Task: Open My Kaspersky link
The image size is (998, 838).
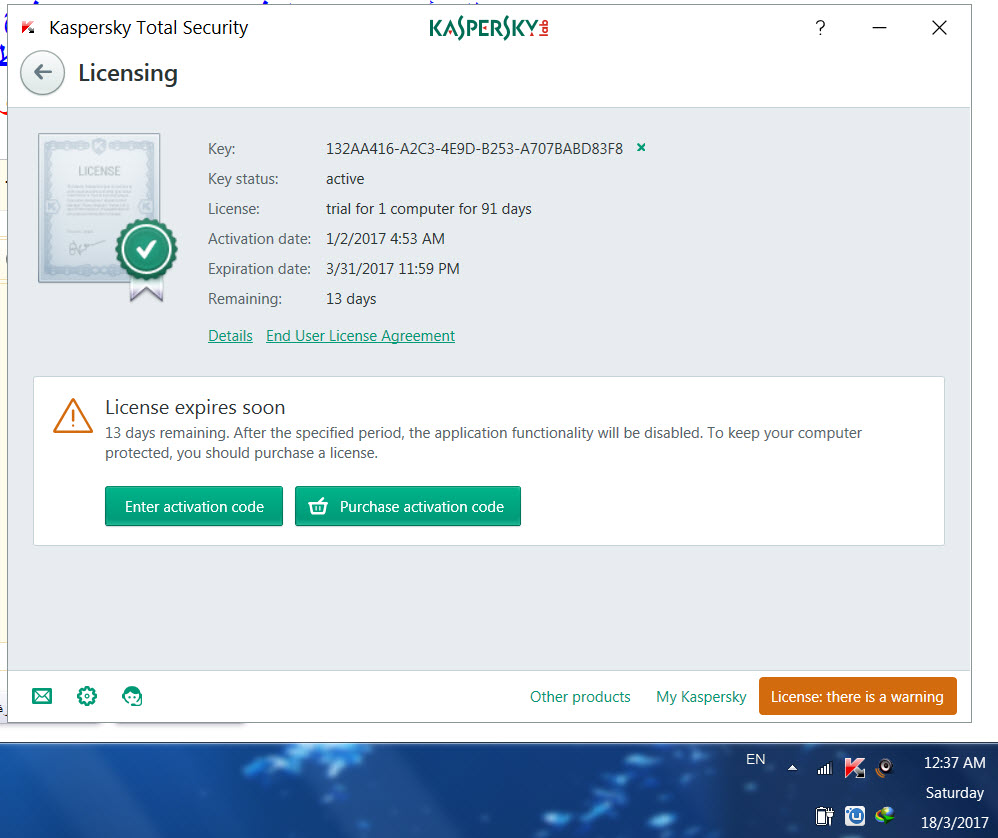Action: [701, 697]
